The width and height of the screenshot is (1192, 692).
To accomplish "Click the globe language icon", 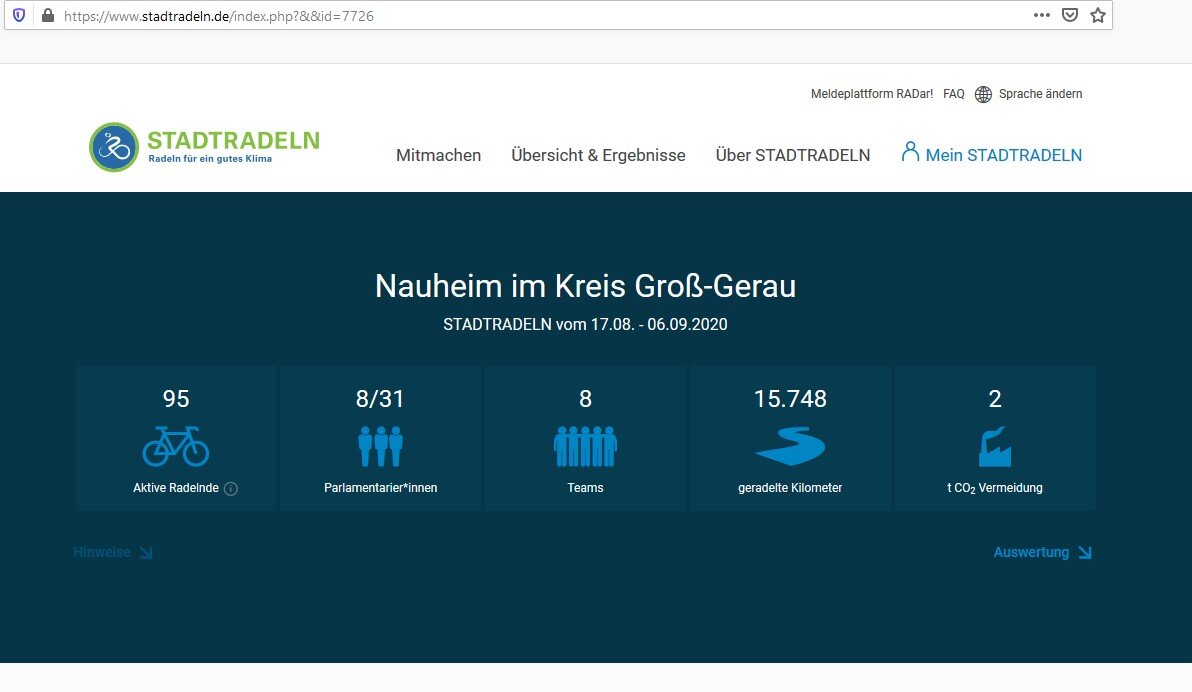I will pos(983,94).
